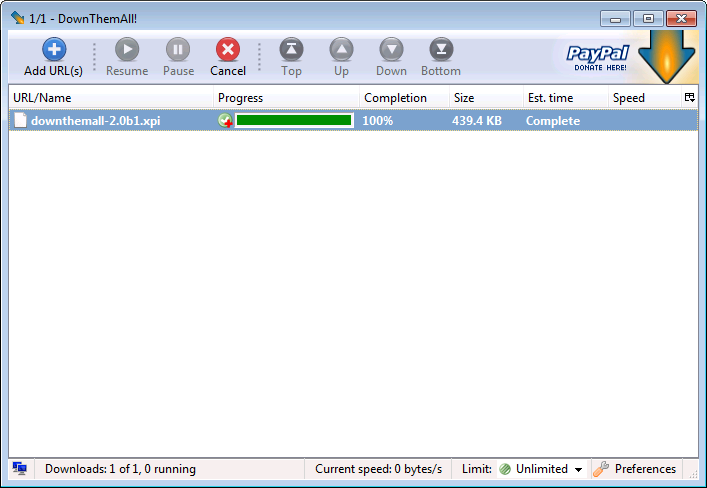Click the network monitor status bar icon
Viewport: 707px width, 488px height.
coord(20,469)
